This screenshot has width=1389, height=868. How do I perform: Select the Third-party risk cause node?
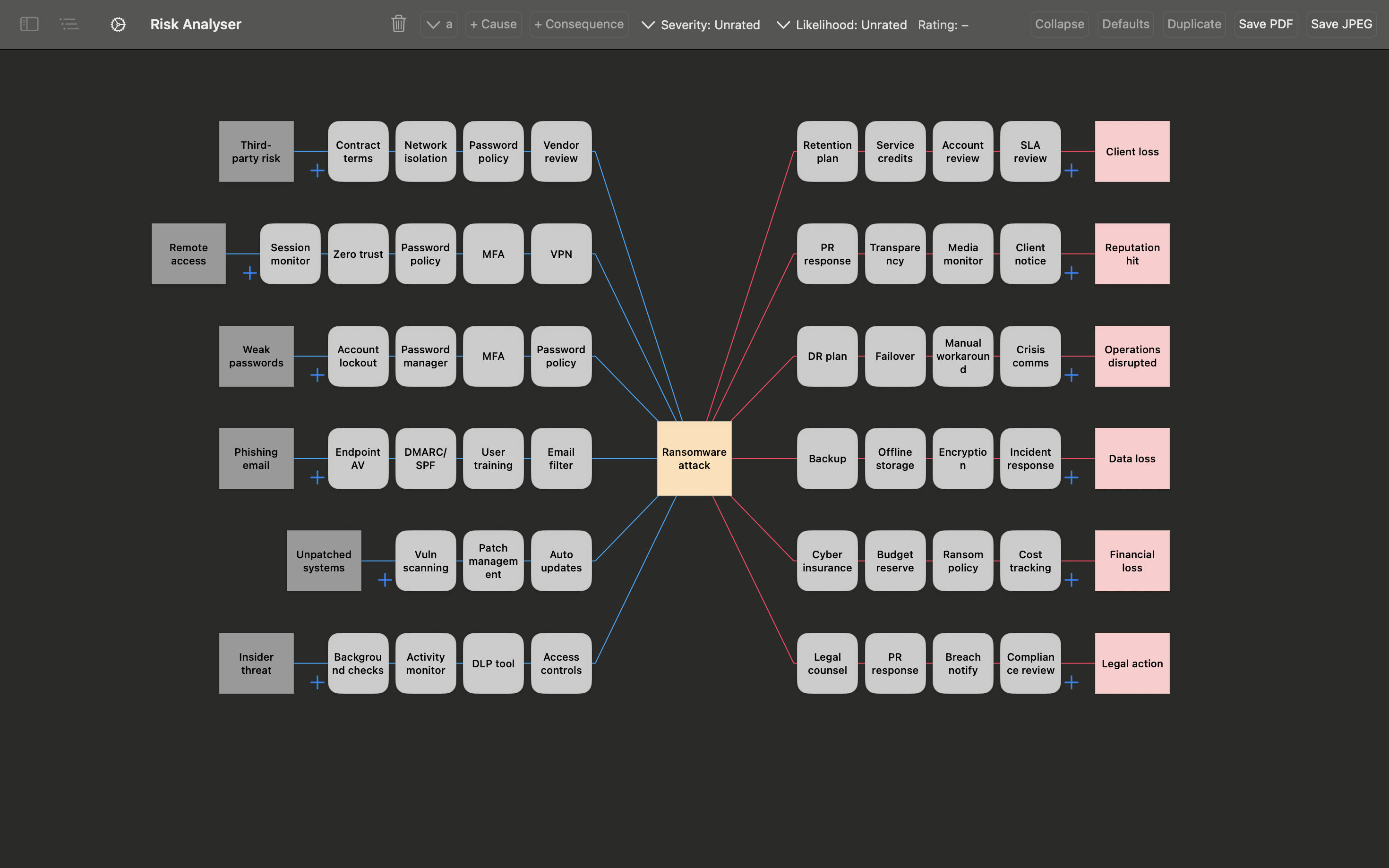[256, 152]
